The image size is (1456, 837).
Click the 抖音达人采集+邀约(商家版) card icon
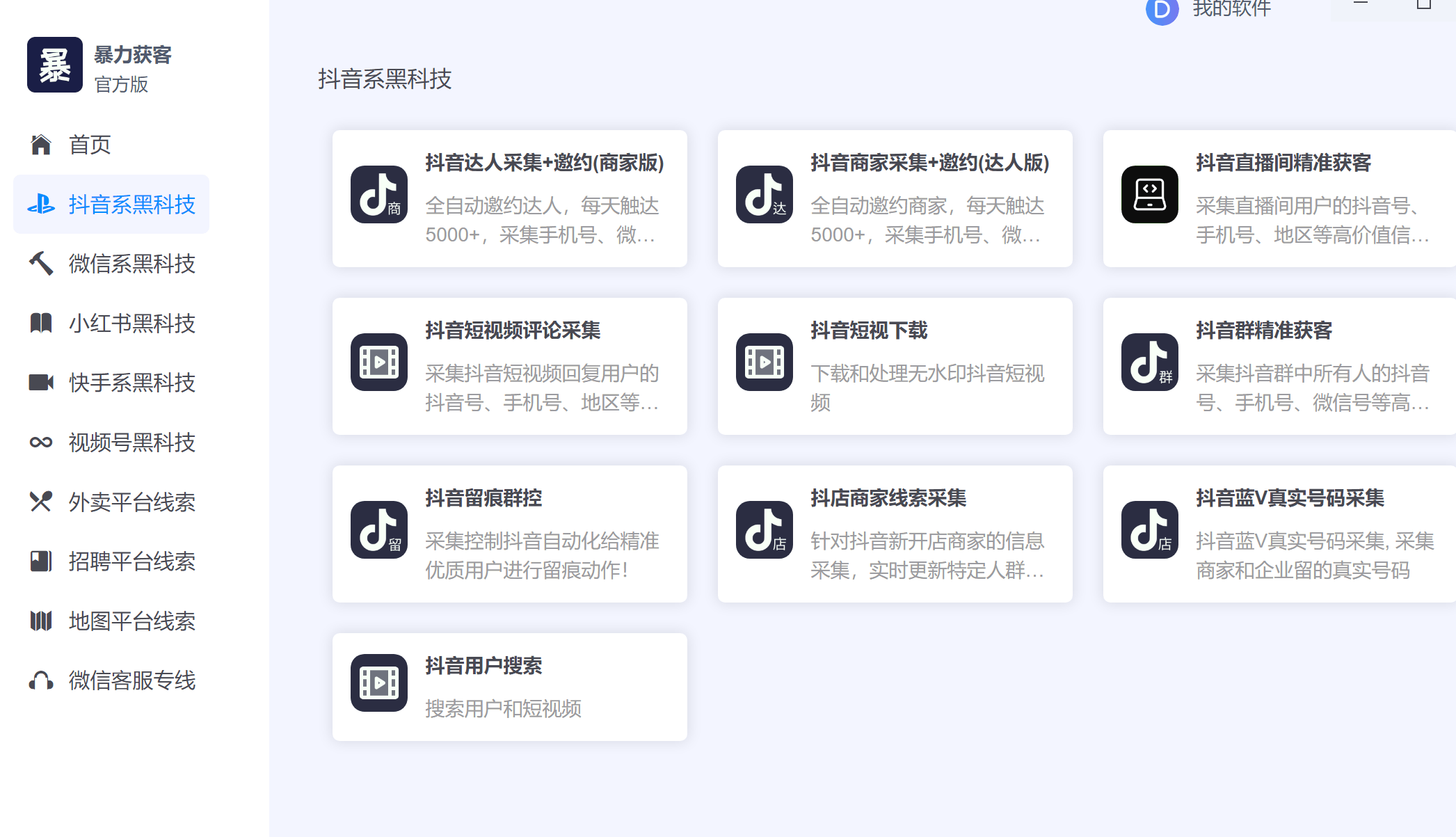[379, 194]
